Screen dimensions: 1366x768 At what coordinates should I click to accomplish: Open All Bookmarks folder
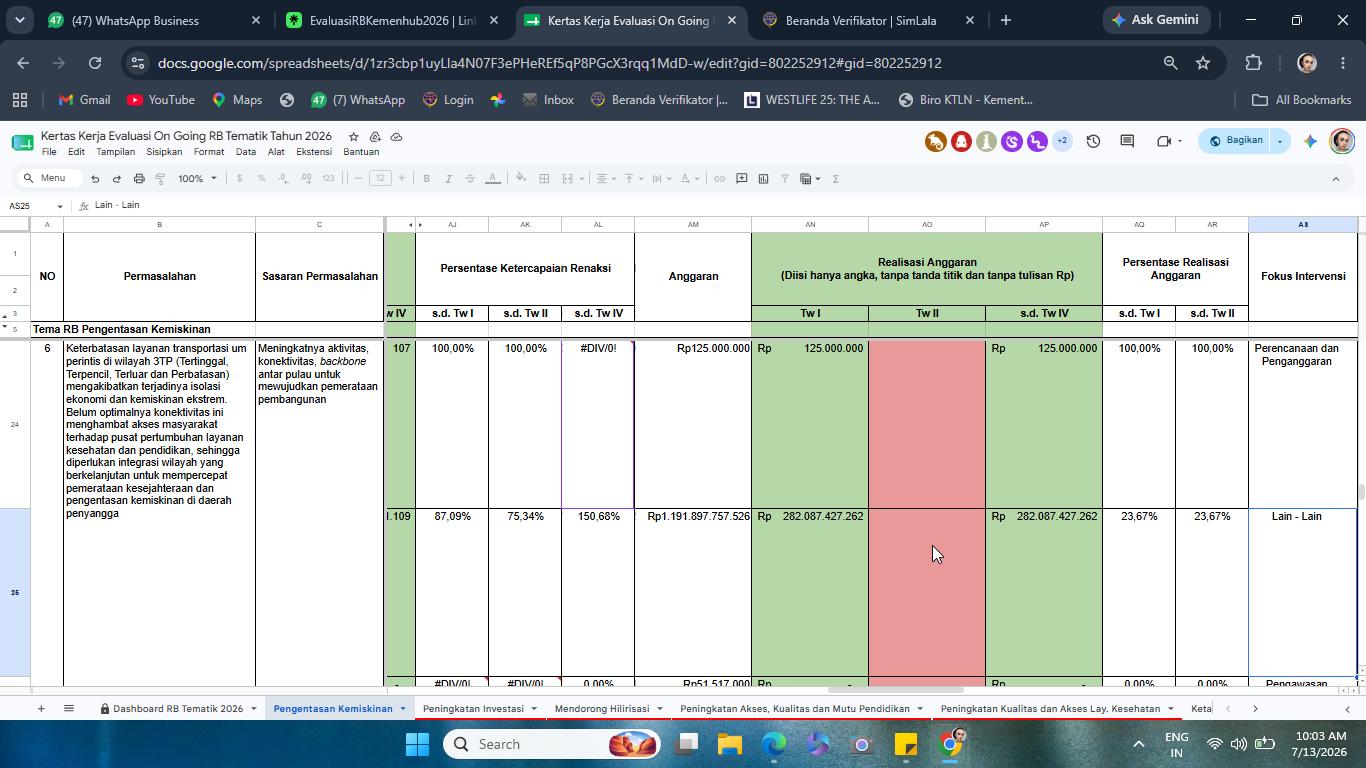point(1301,100)
